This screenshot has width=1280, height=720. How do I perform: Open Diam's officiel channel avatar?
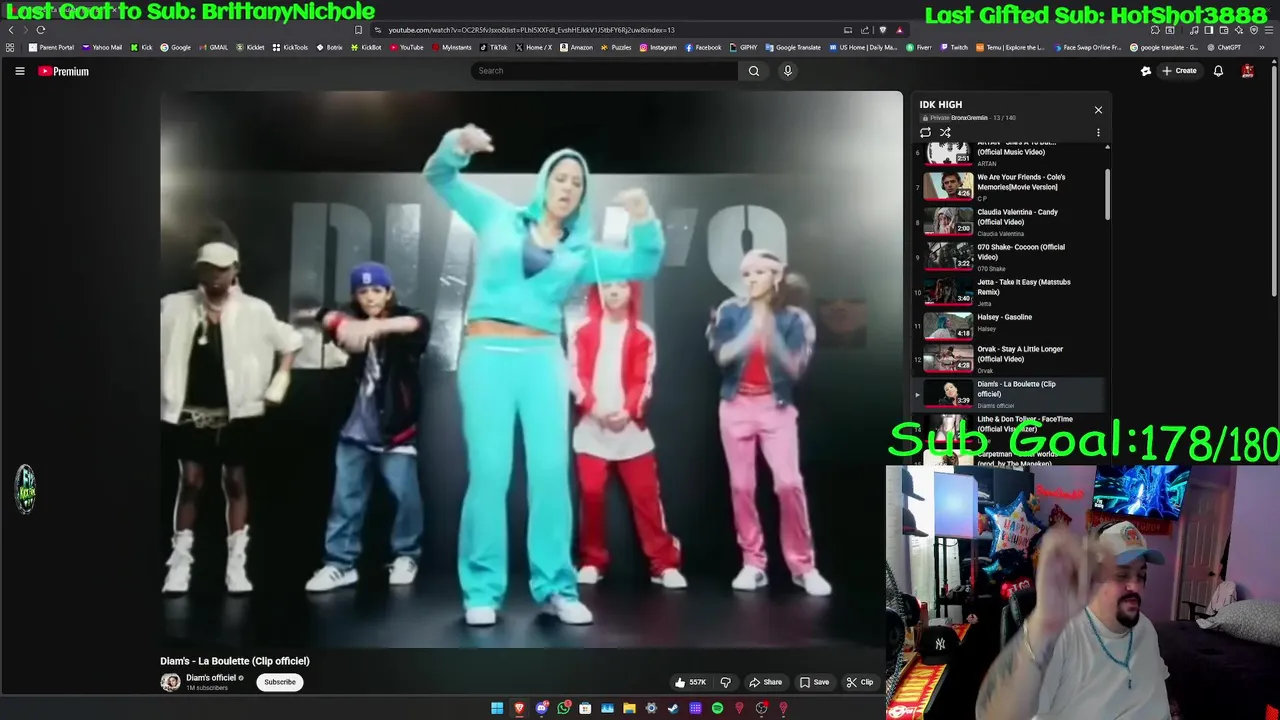click(171, 682)
